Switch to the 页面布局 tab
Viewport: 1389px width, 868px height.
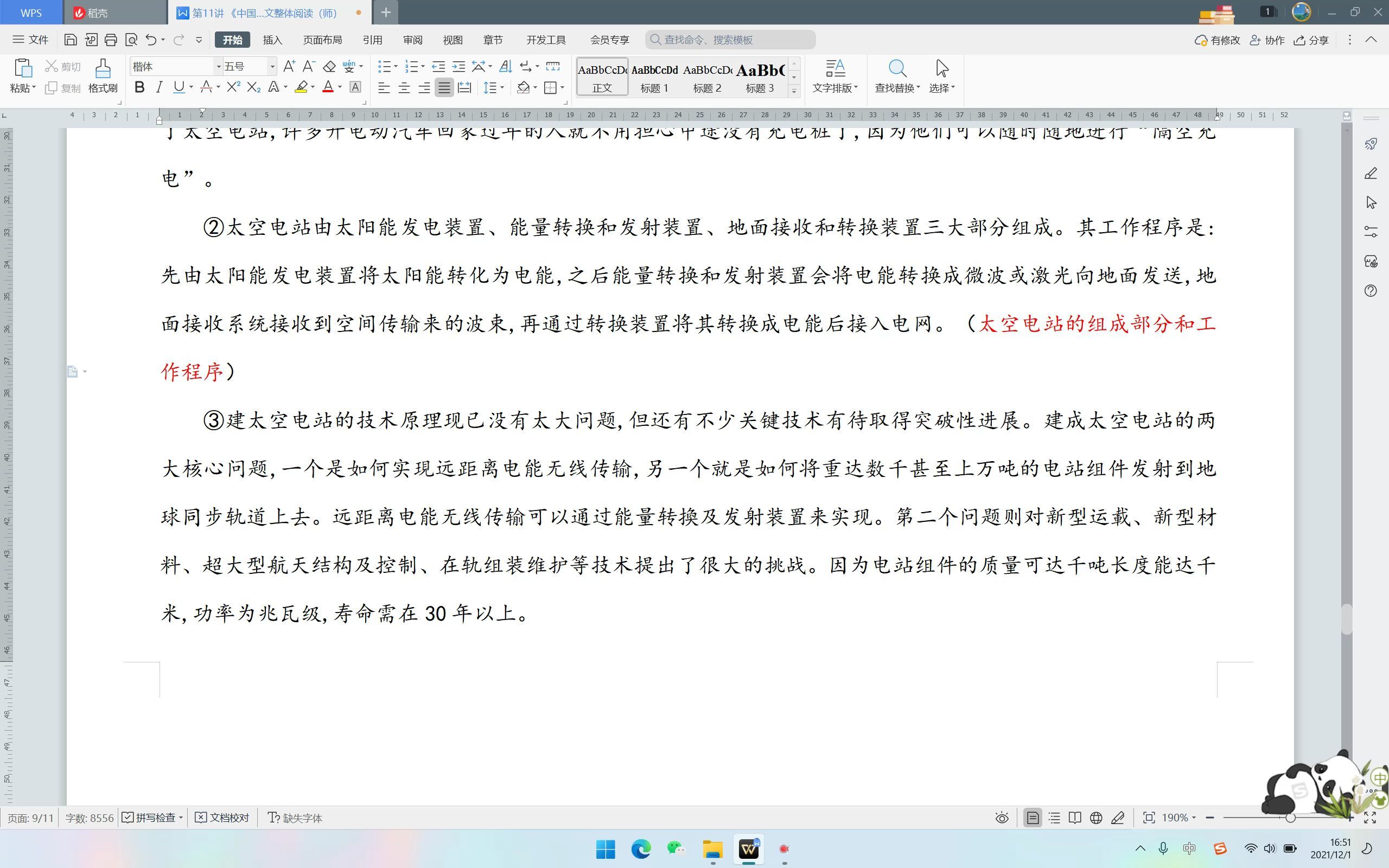tap(323, 40)
